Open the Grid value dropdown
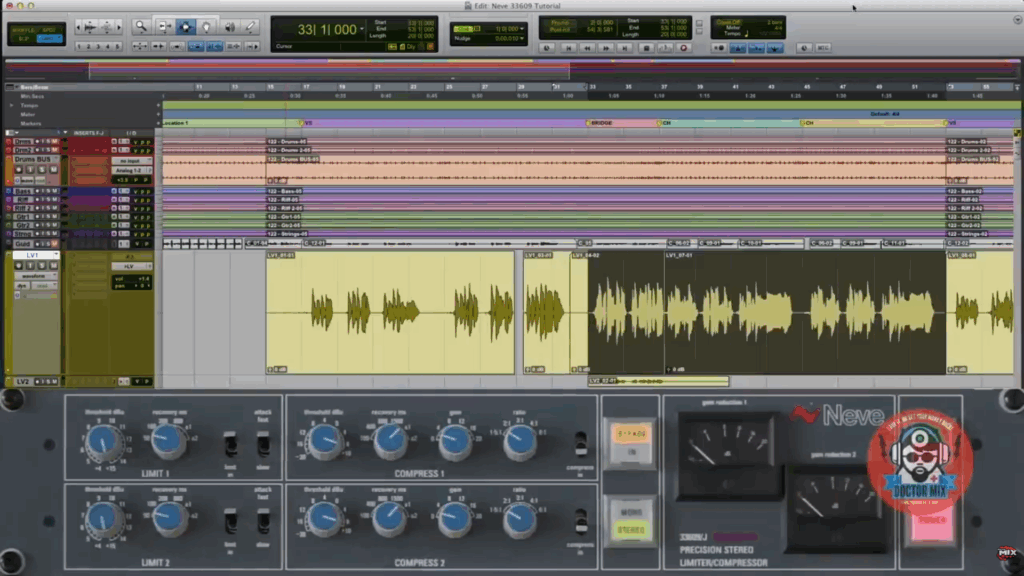The image size is (1024, 576). pyautogui.click(x=522, y=29)
